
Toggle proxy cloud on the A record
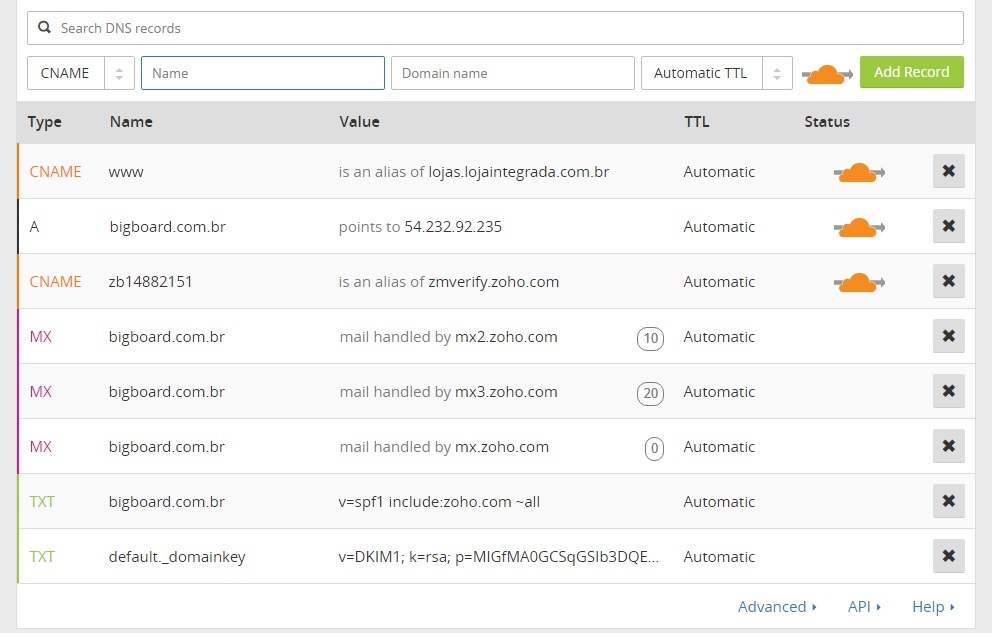[859, 228]
